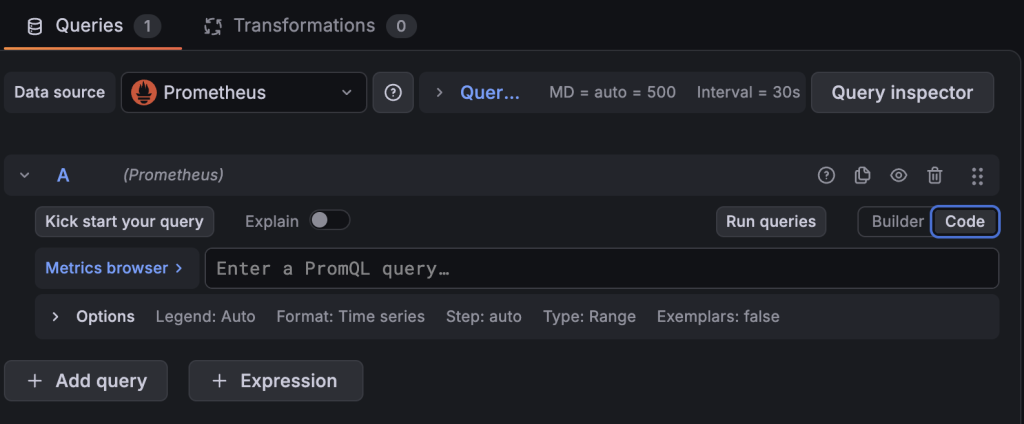The height and width of the screenshot is (424, 1024).
Task: Click the Queries database icon
Action: coord(35,26)
